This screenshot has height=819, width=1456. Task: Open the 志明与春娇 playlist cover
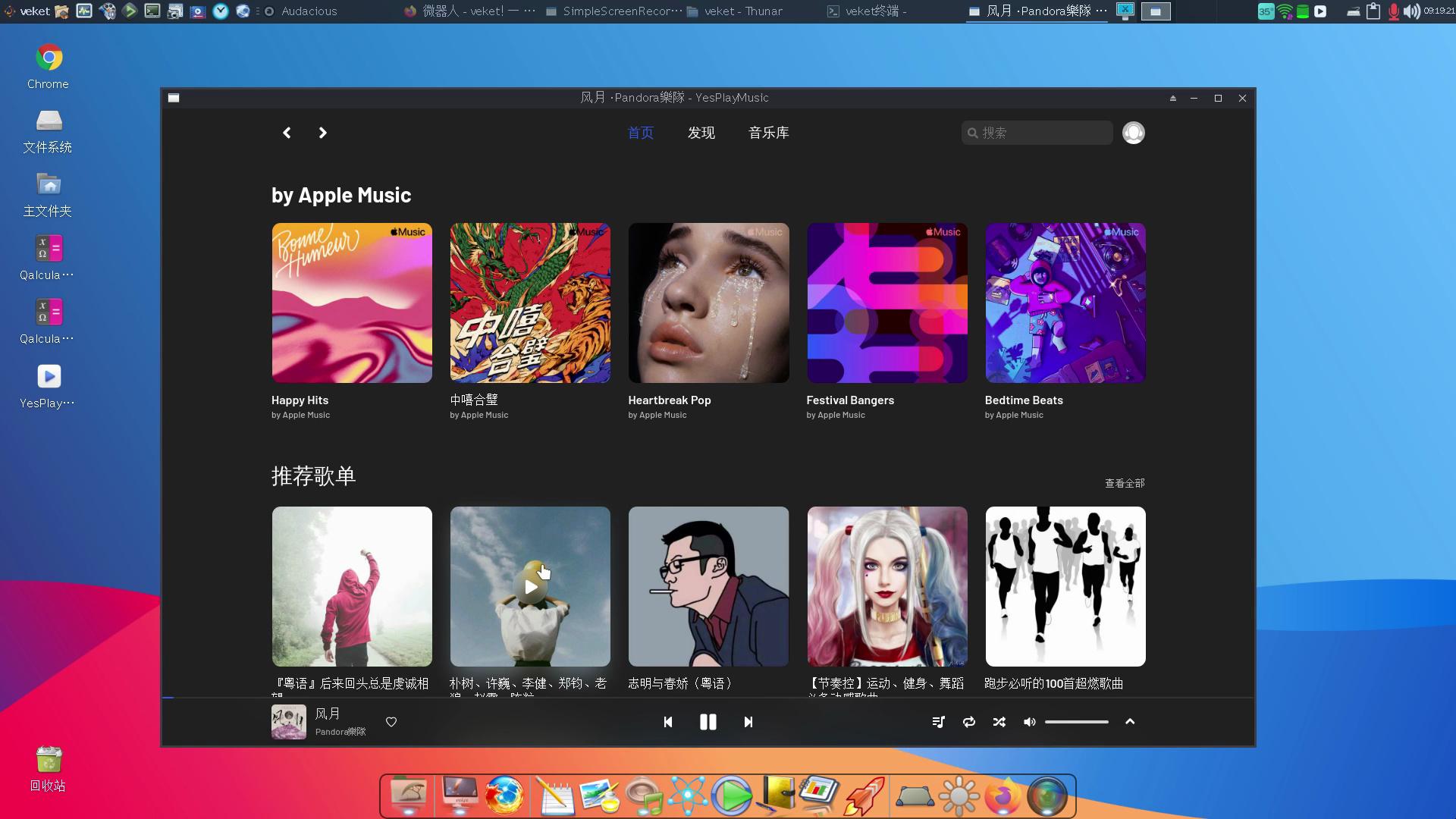[708, 586]
